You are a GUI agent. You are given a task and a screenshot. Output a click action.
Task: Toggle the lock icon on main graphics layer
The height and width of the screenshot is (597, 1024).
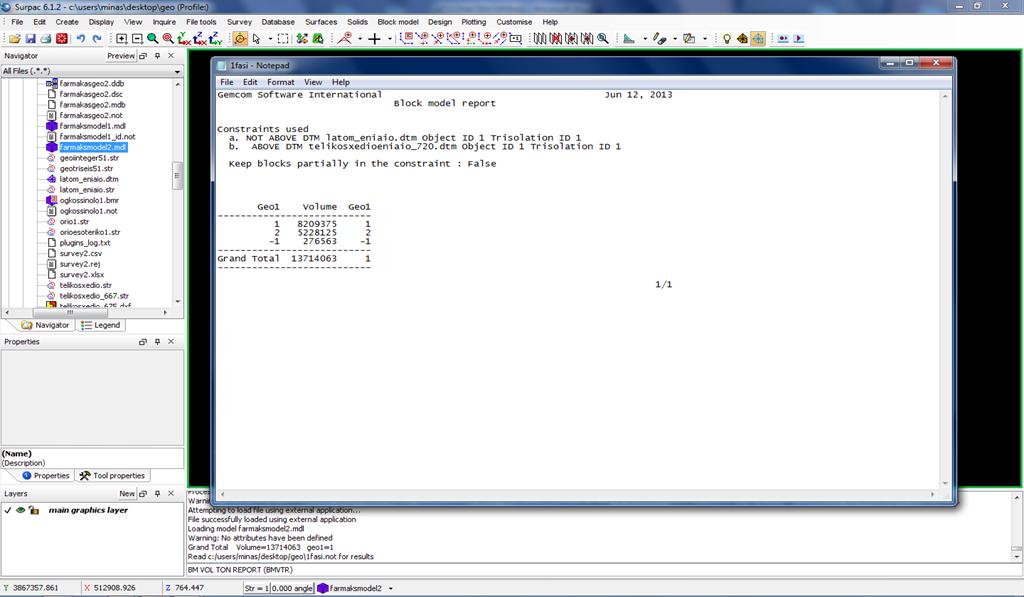[33, 510]
